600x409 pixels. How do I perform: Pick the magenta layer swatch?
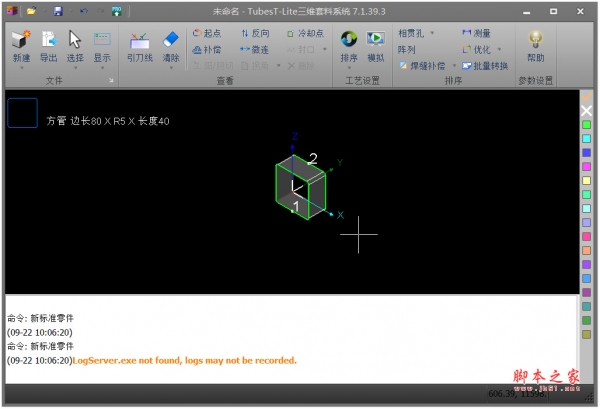click(586, 166)
